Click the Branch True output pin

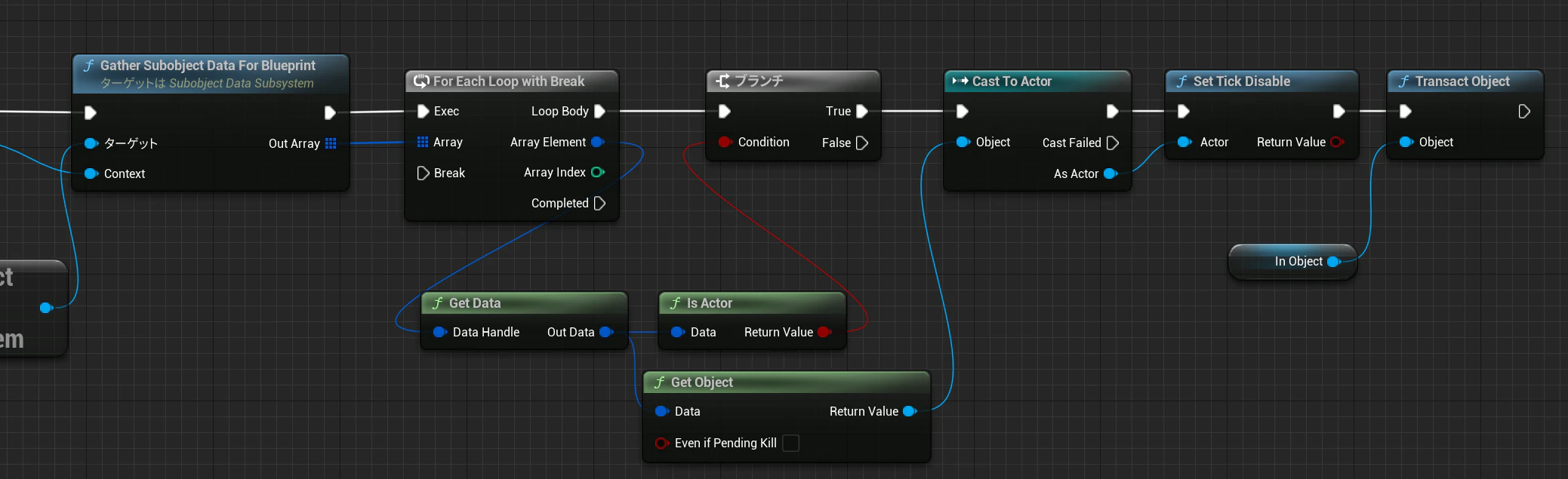tap(862, 111)
